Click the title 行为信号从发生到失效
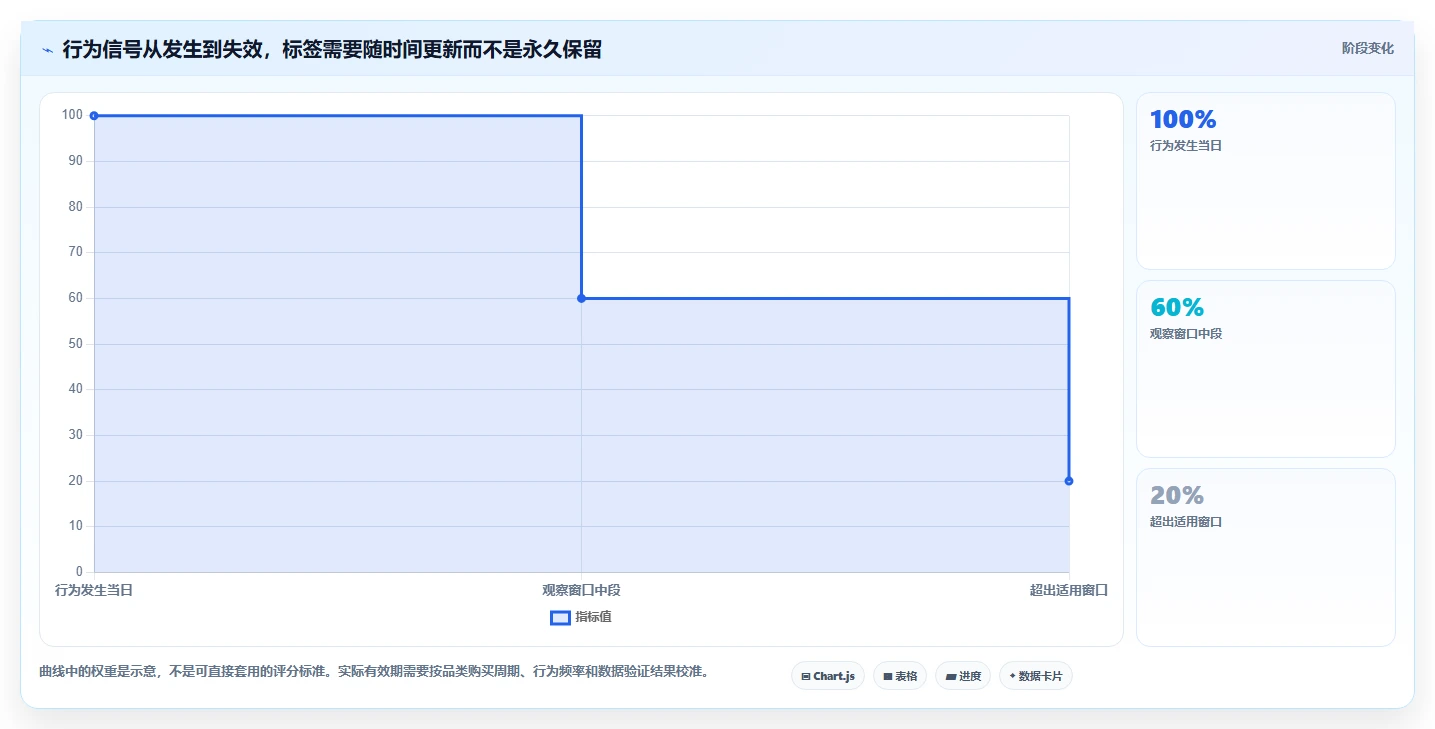The image size is (1435, 729). pyautogui.click(x=332, y=49)
